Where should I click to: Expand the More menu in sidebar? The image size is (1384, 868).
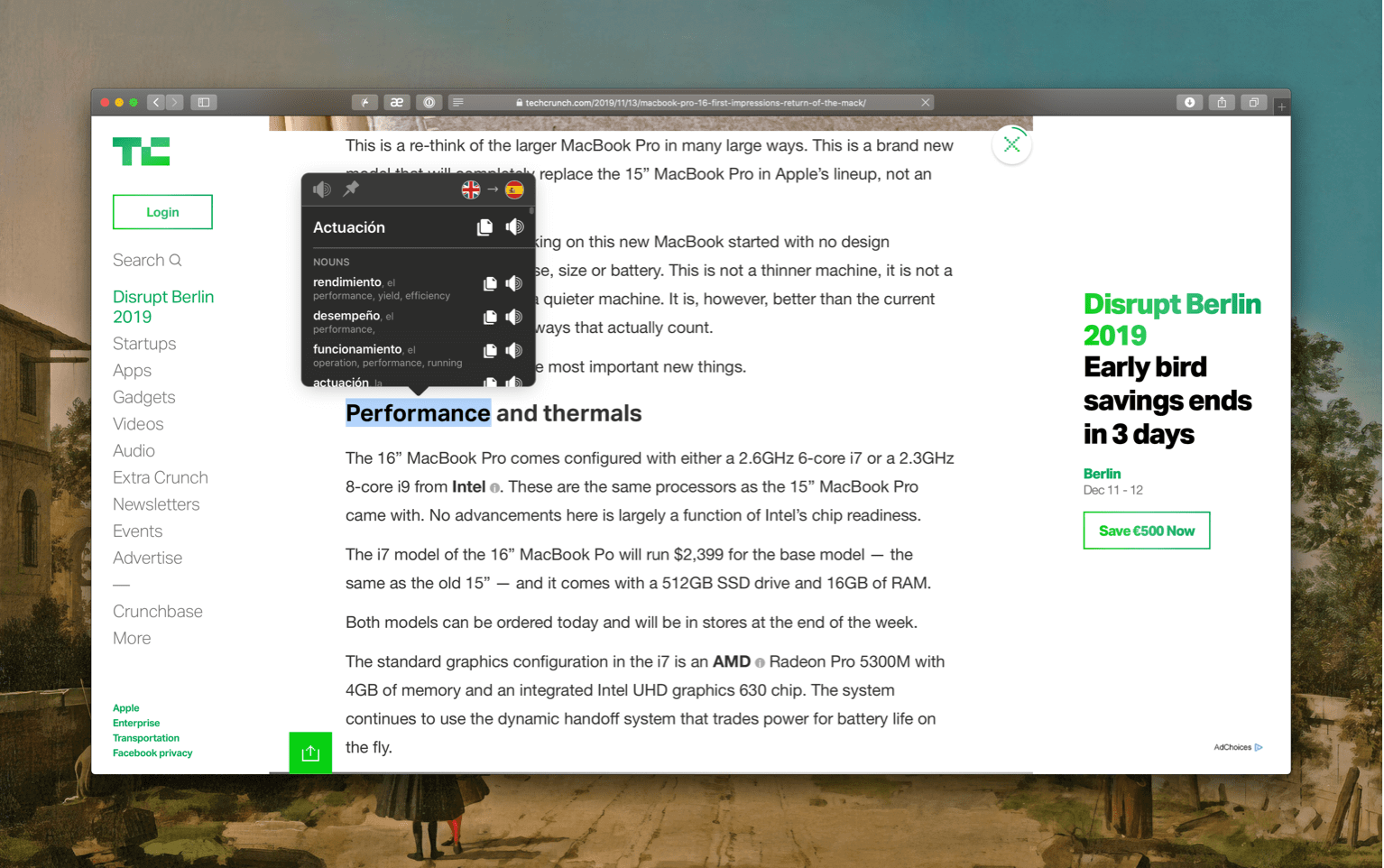pyautogui.click(x=132, y=638)
